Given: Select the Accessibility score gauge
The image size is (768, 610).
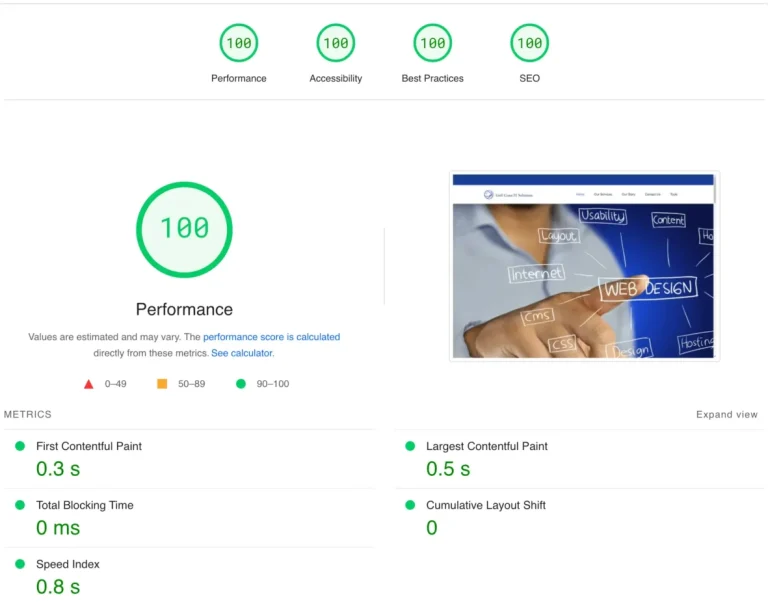Looking at the screenshot, I should coord(336,43).
